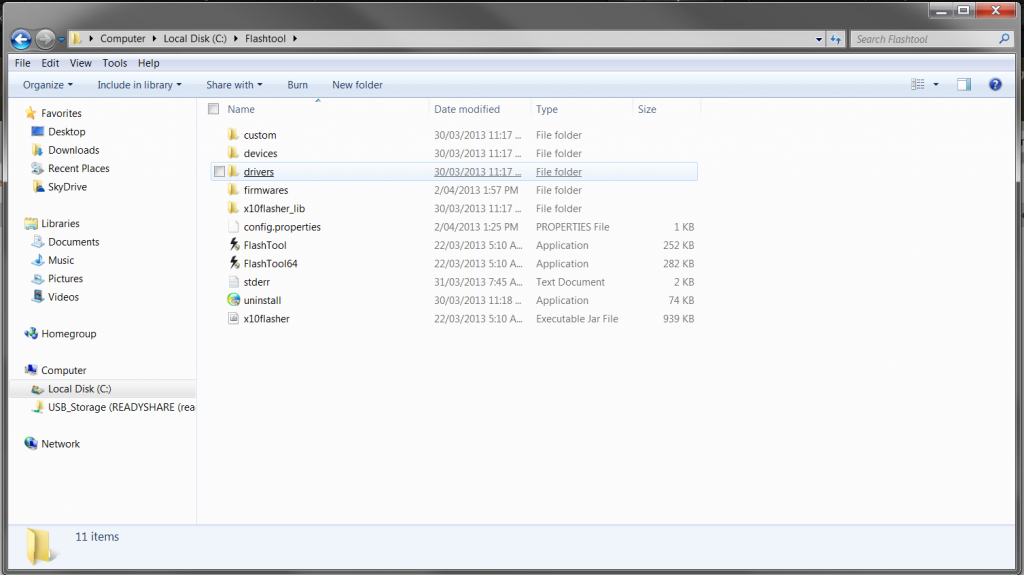Open the Edit menu

pyautogui.click(x=50, y=63)
